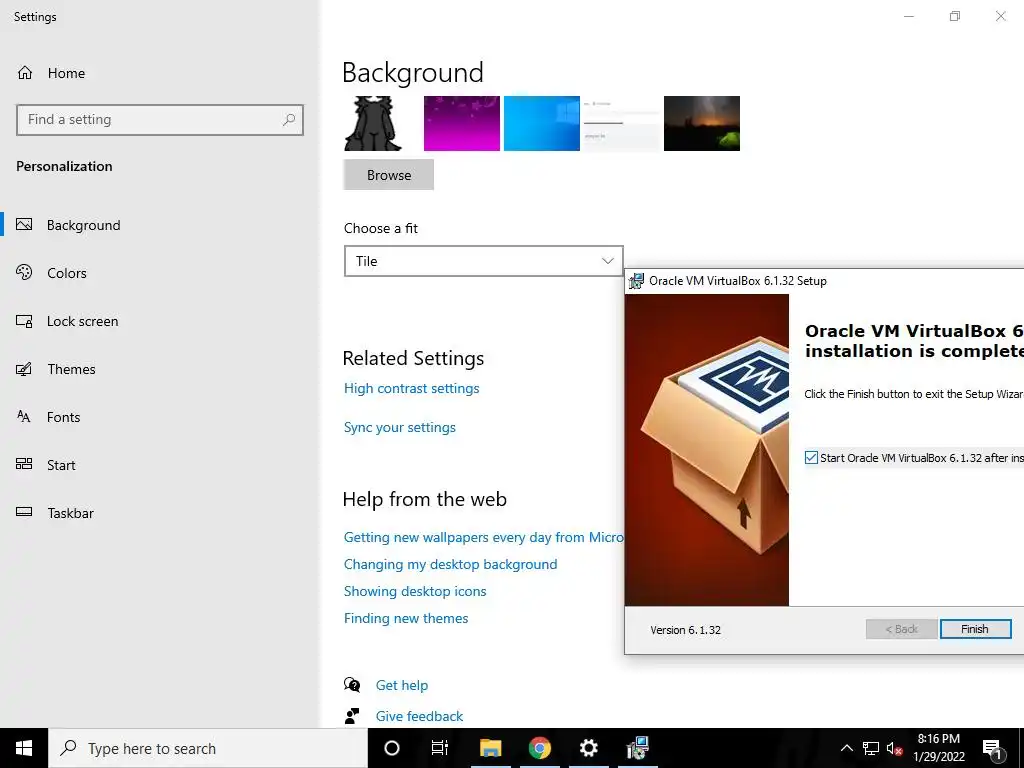Open Cortana from the taskbar
The width and height of the screenshot is (1024, 768).
[392, 748]
